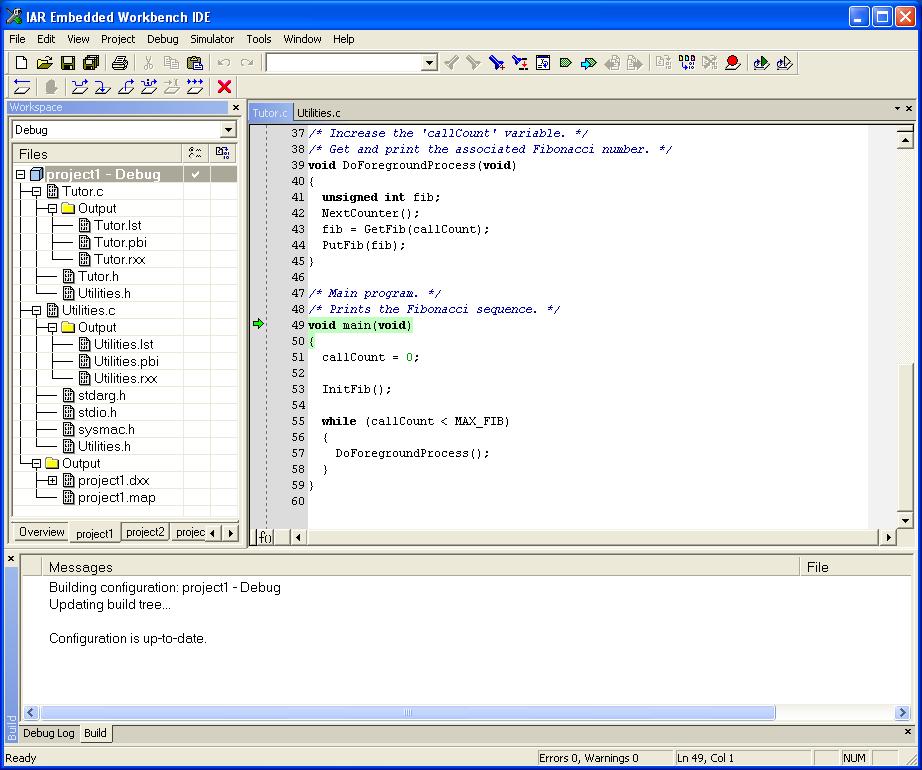922x770 pixels.
Task: Collapse the Output folder above Tutor.lst
Action: point(52,209)
